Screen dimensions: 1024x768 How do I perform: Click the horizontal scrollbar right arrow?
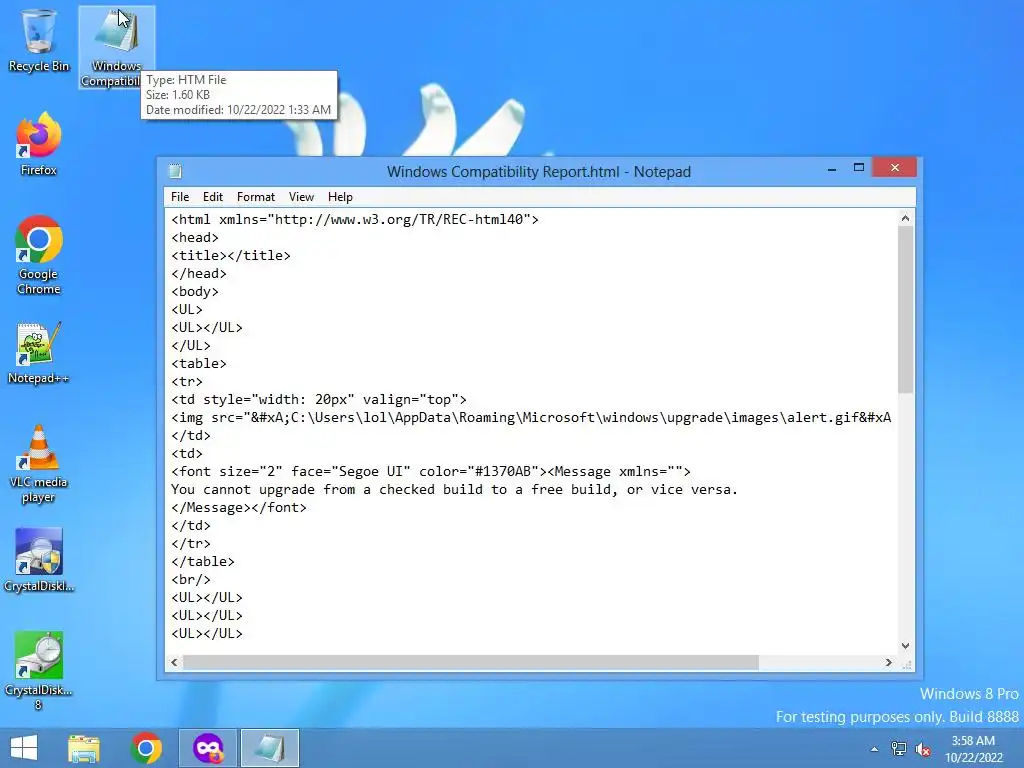888,662
